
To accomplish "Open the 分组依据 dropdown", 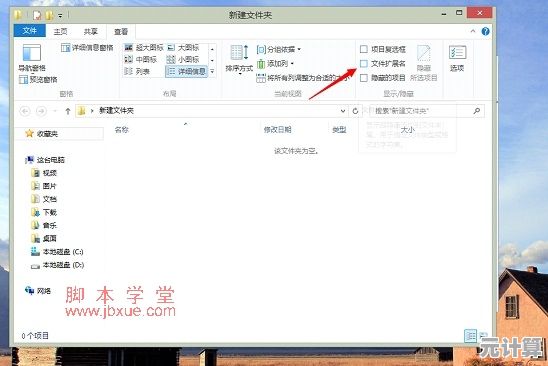I will [279, 50].
